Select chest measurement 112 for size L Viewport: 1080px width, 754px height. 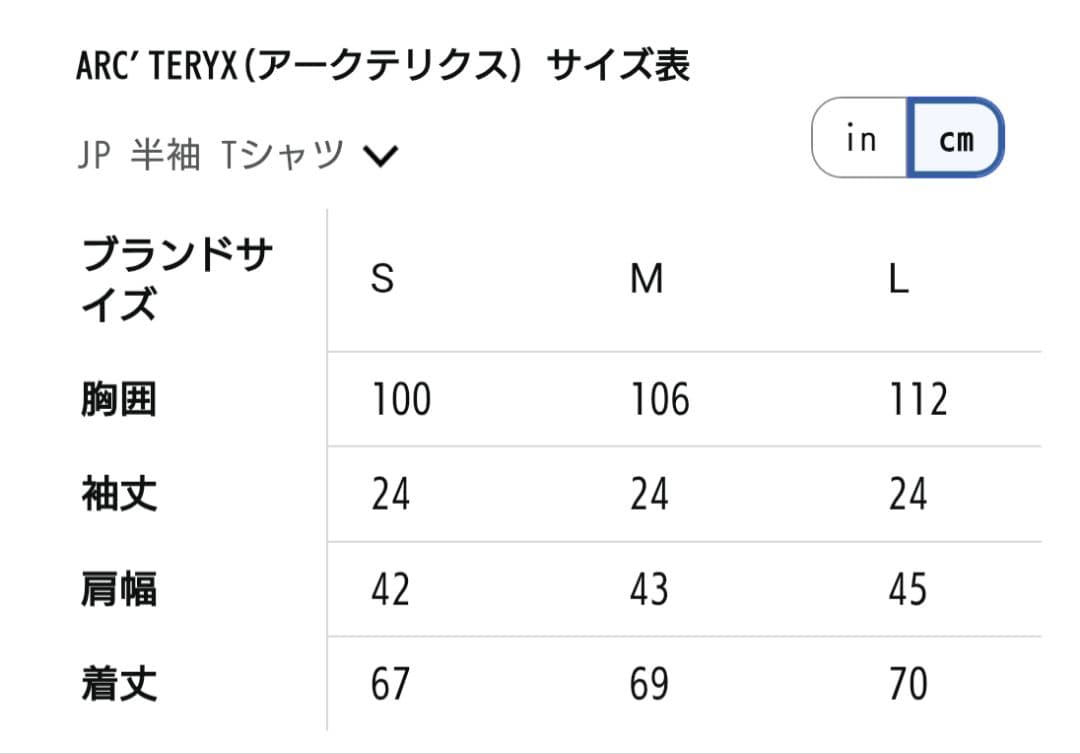pyautogui.click(x=918, y=398)
